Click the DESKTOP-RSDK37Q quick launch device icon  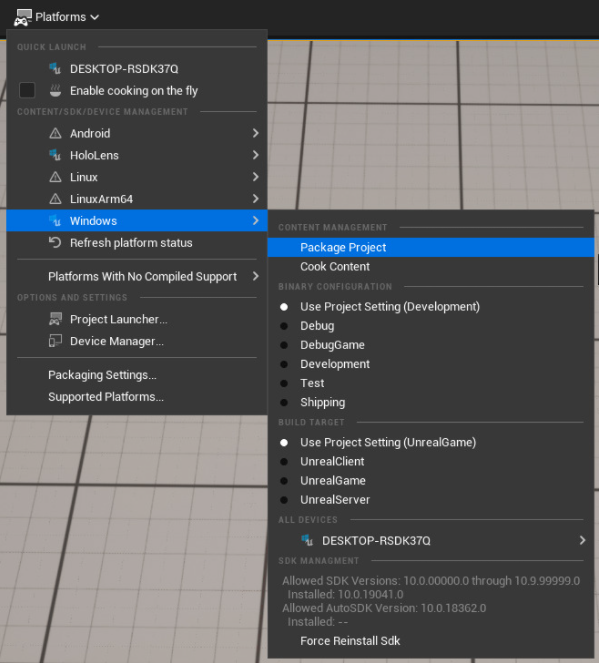tap(55, 68)
